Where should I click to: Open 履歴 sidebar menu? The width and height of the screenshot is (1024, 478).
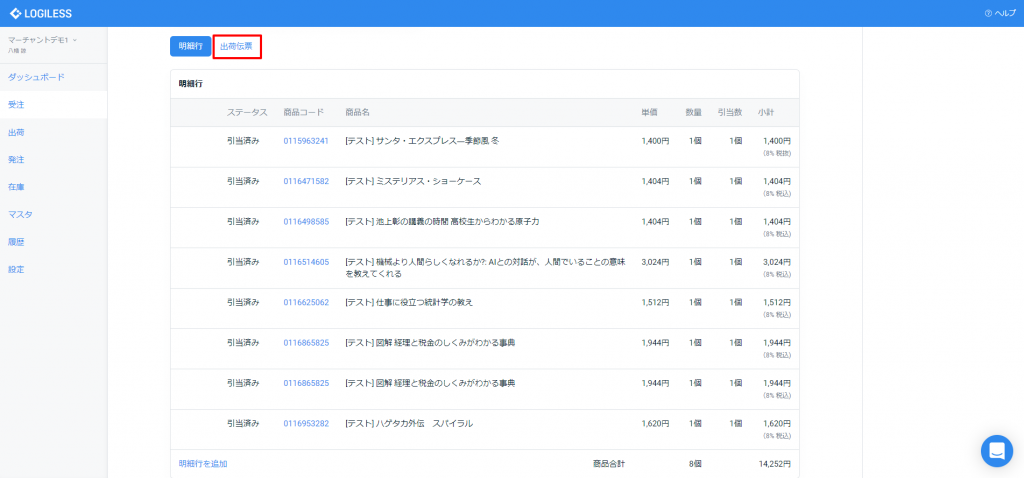[16, 242]
